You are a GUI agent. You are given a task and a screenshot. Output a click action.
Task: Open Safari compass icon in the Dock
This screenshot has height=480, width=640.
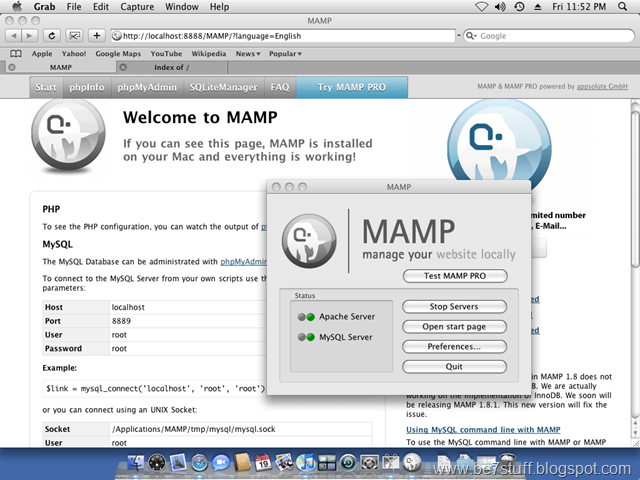(200, 463)
